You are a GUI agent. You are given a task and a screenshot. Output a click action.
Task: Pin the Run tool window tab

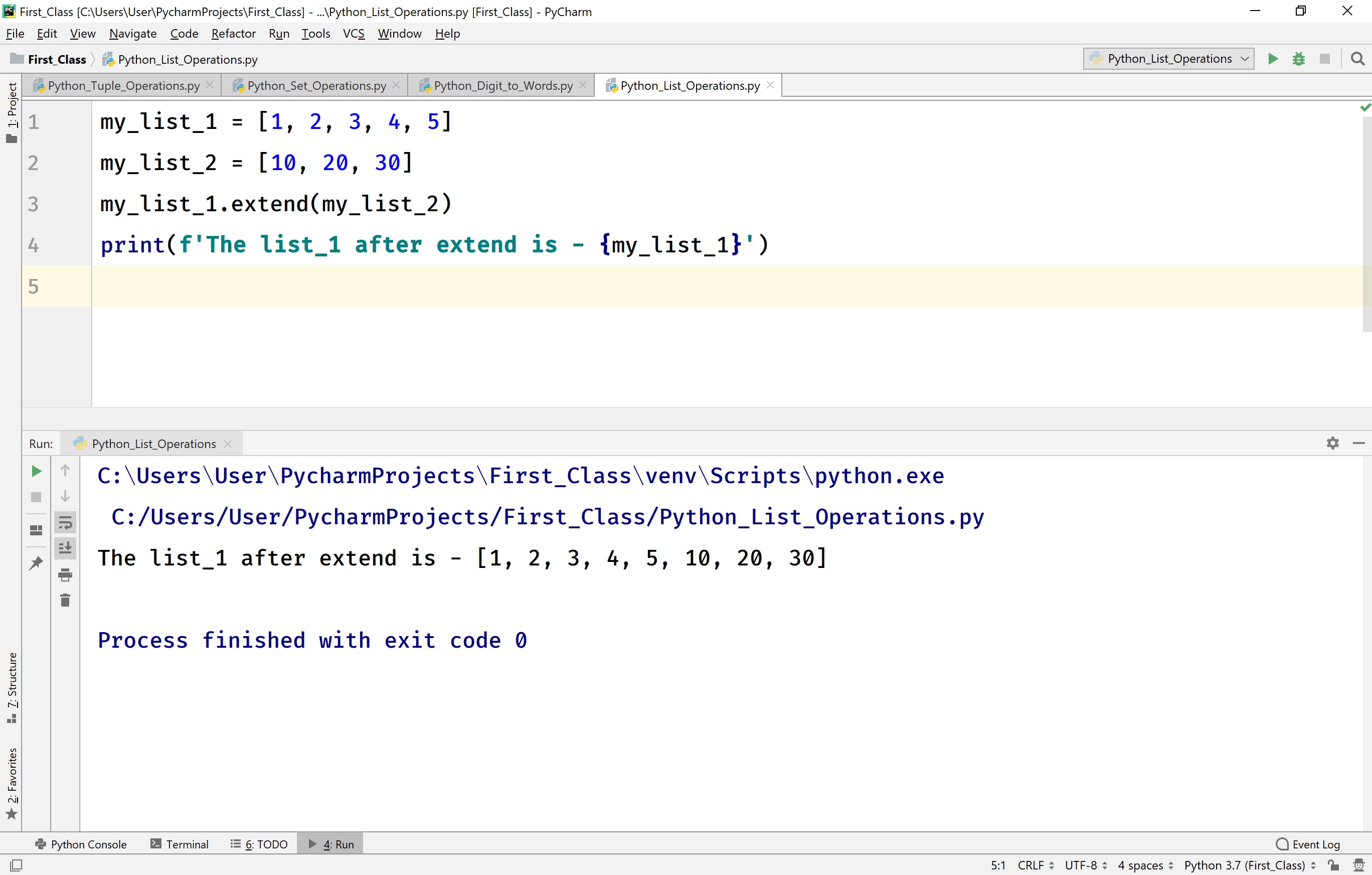tap(36, 563)
